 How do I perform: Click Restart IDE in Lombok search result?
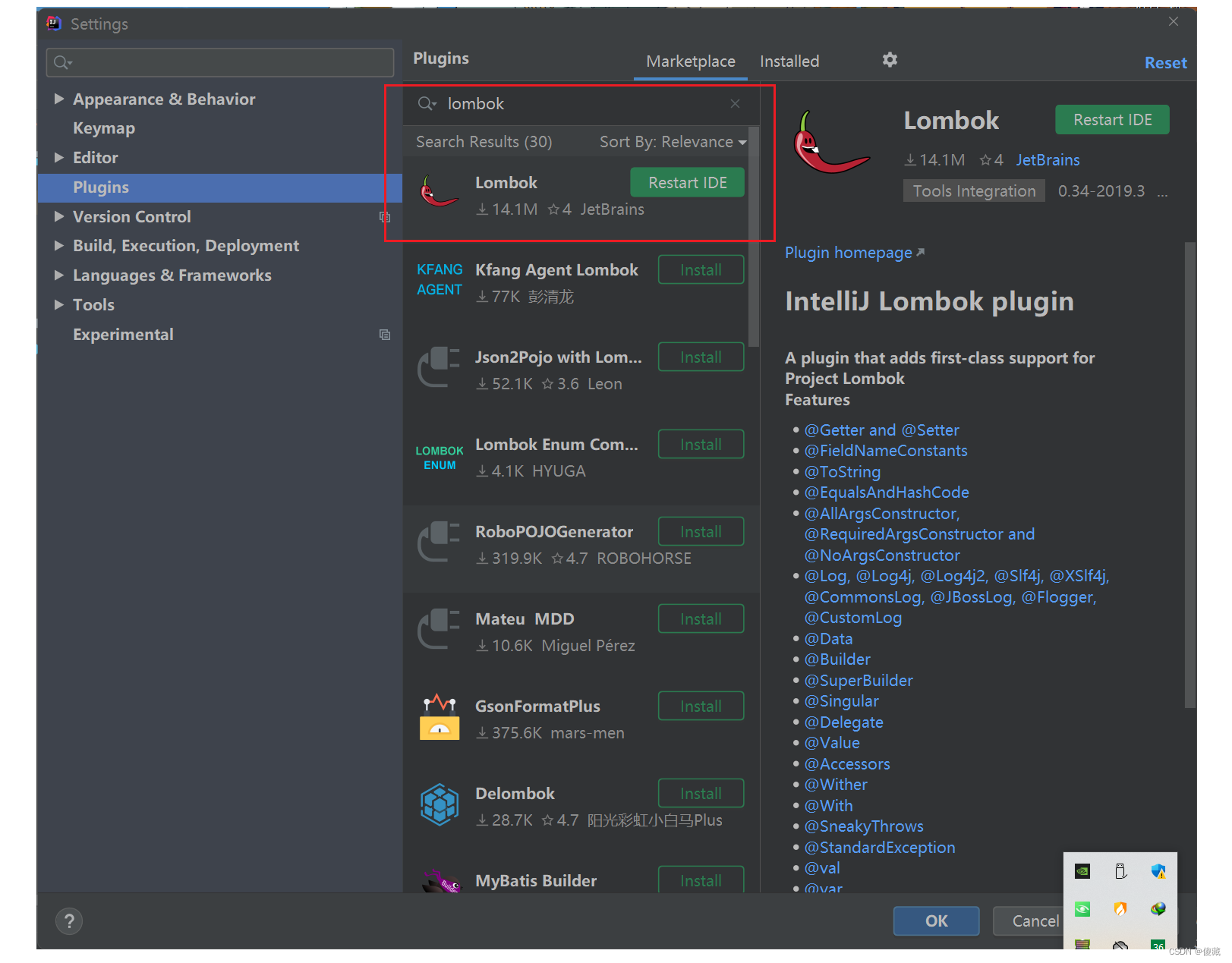point(687,182)
